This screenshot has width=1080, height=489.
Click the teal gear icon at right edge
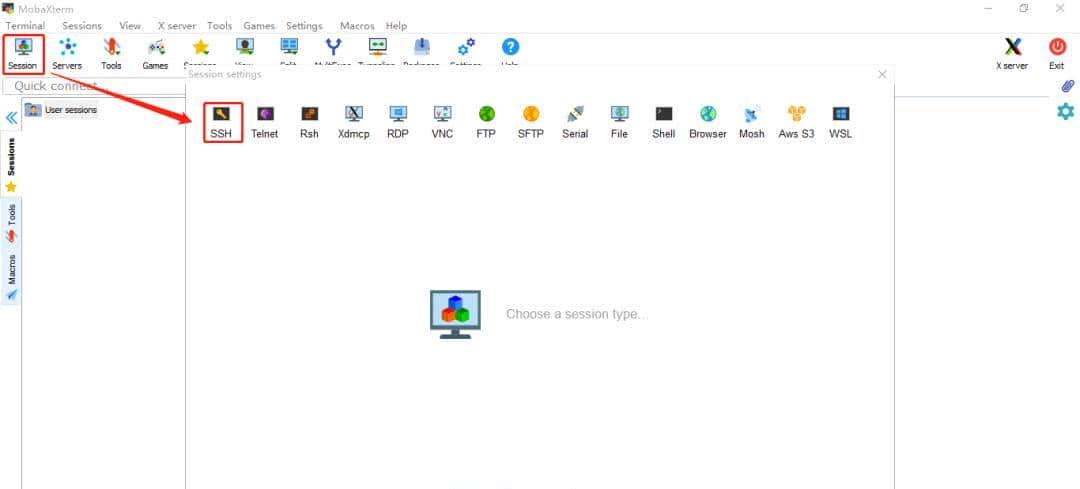point(1066,111)
